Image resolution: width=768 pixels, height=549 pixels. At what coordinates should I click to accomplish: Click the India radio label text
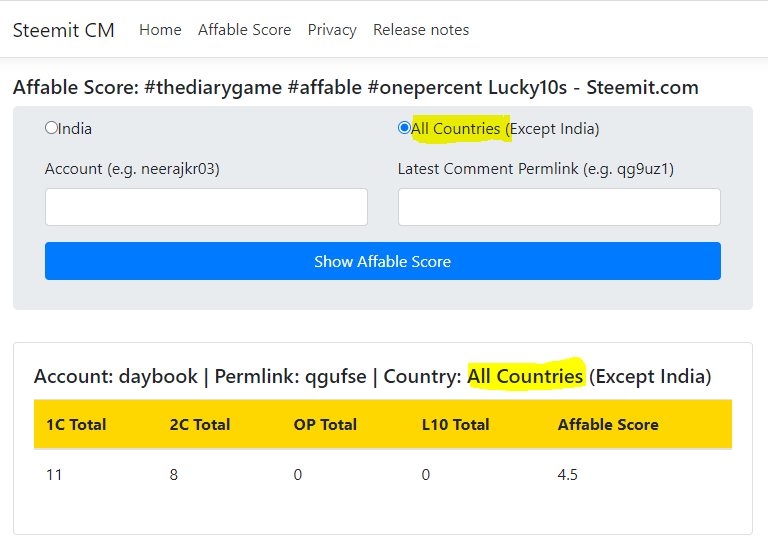pos(75,129)
